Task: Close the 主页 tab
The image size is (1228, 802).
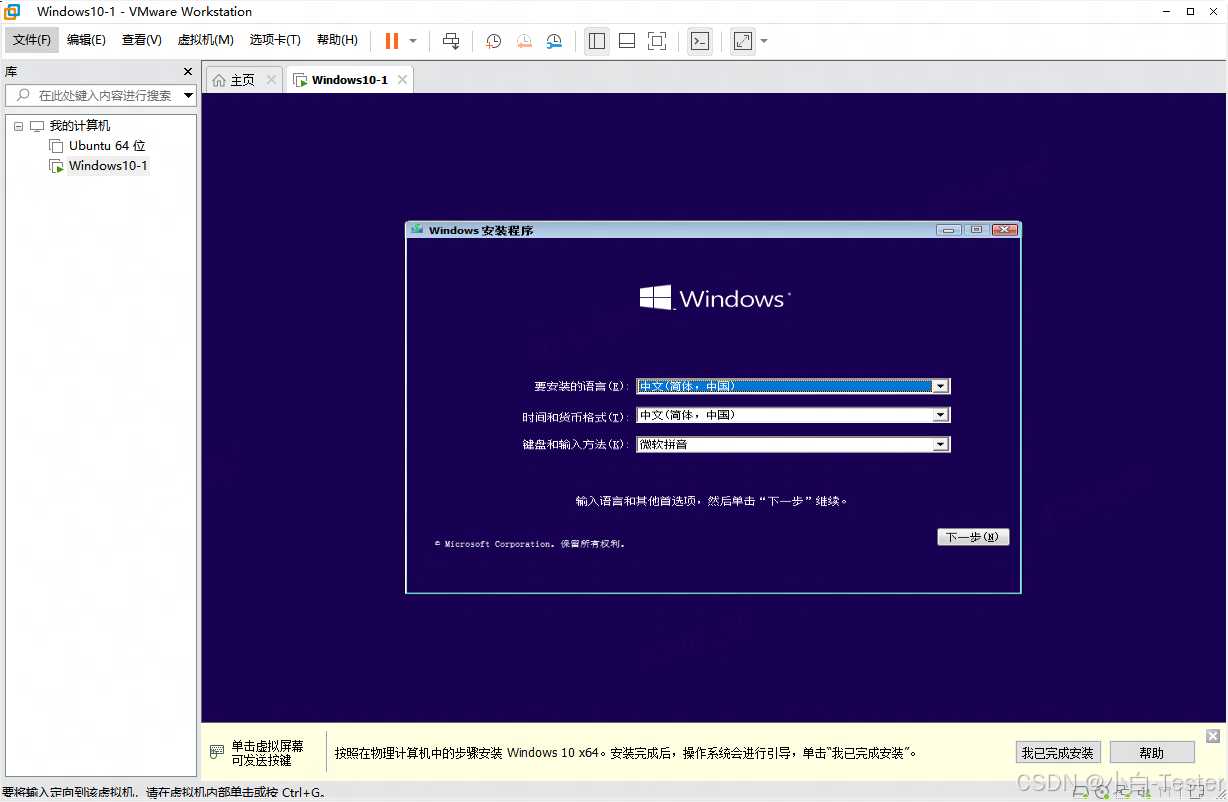Action: pyautogui.click(x=271, y=80)
